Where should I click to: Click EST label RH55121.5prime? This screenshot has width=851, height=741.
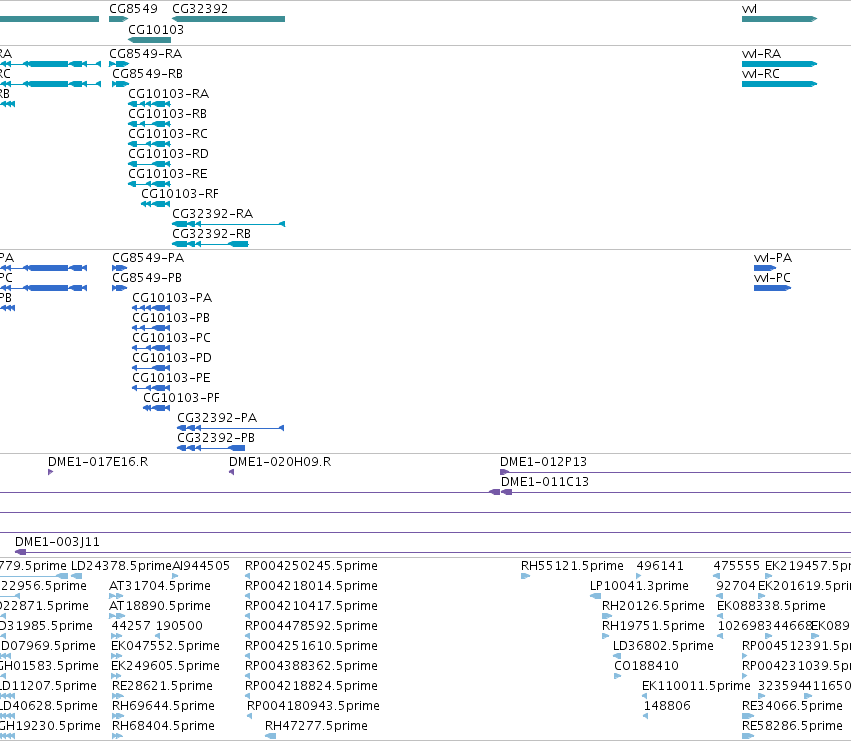[572, 566]
